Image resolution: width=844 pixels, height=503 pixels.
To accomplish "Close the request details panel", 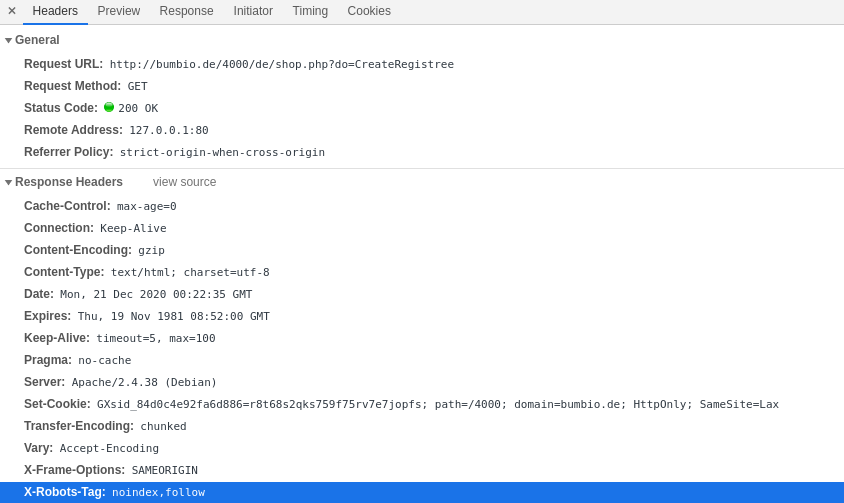I will (x=12, y=11).
